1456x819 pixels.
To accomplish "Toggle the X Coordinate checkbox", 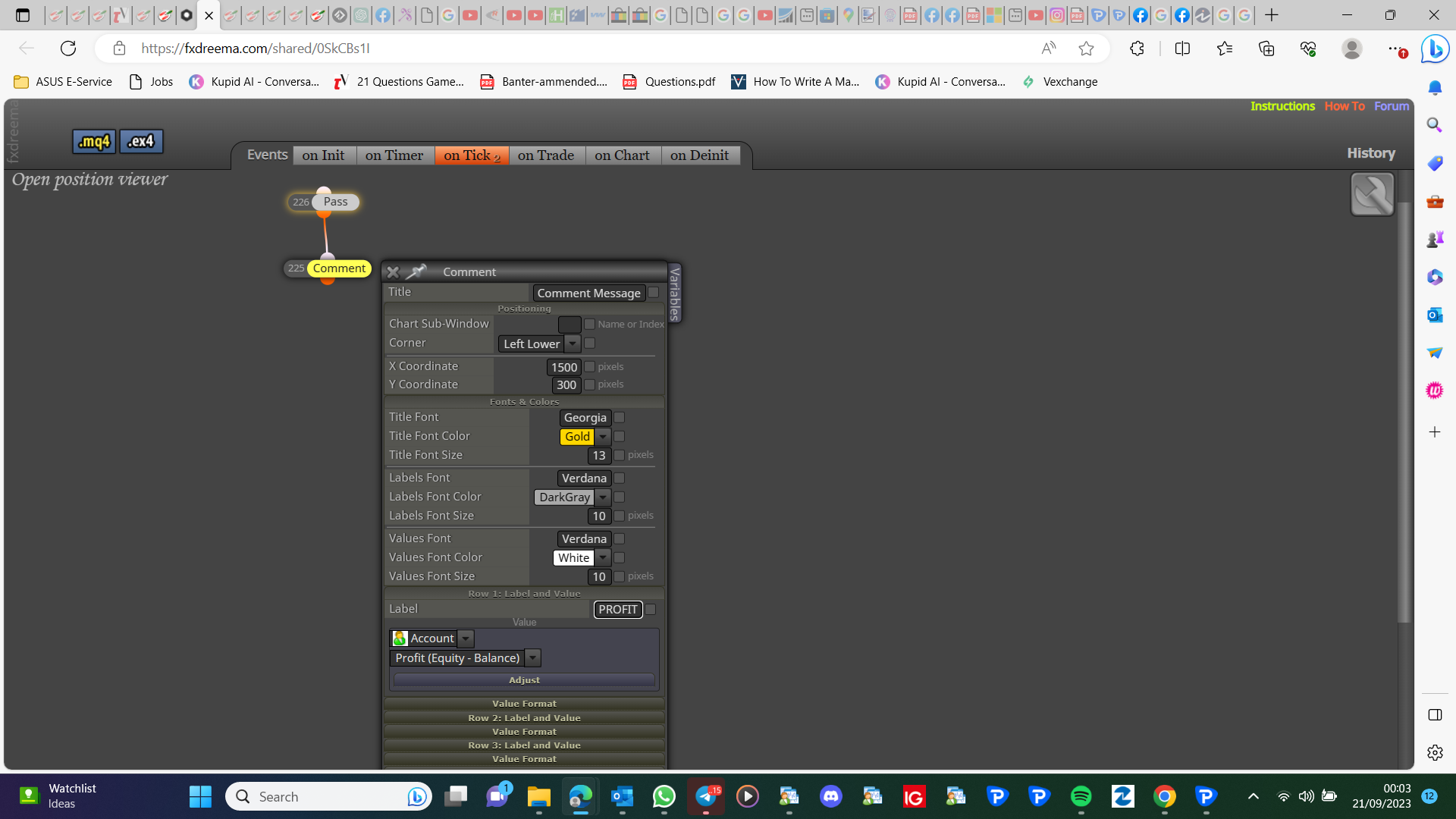I will (x=589, y=367).
